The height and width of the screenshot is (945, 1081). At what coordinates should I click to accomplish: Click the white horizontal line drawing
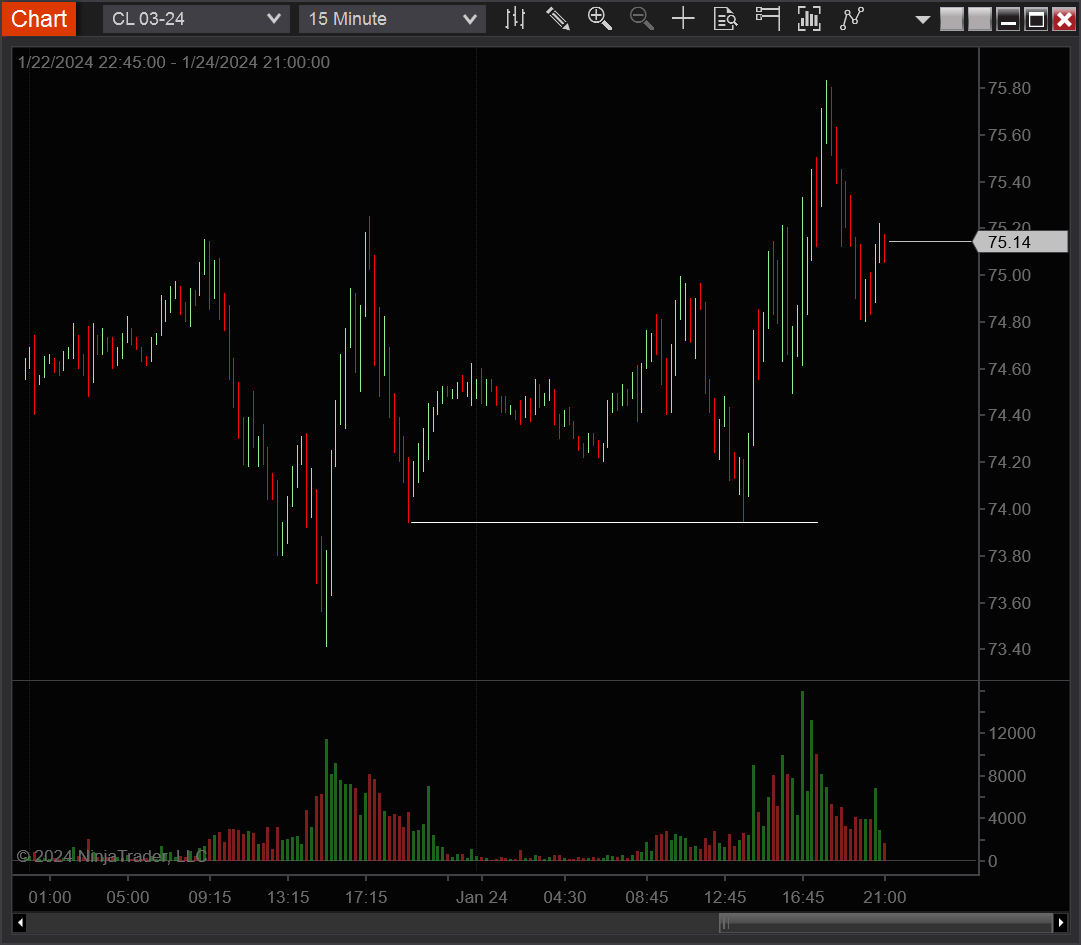[x=614, y=522]
